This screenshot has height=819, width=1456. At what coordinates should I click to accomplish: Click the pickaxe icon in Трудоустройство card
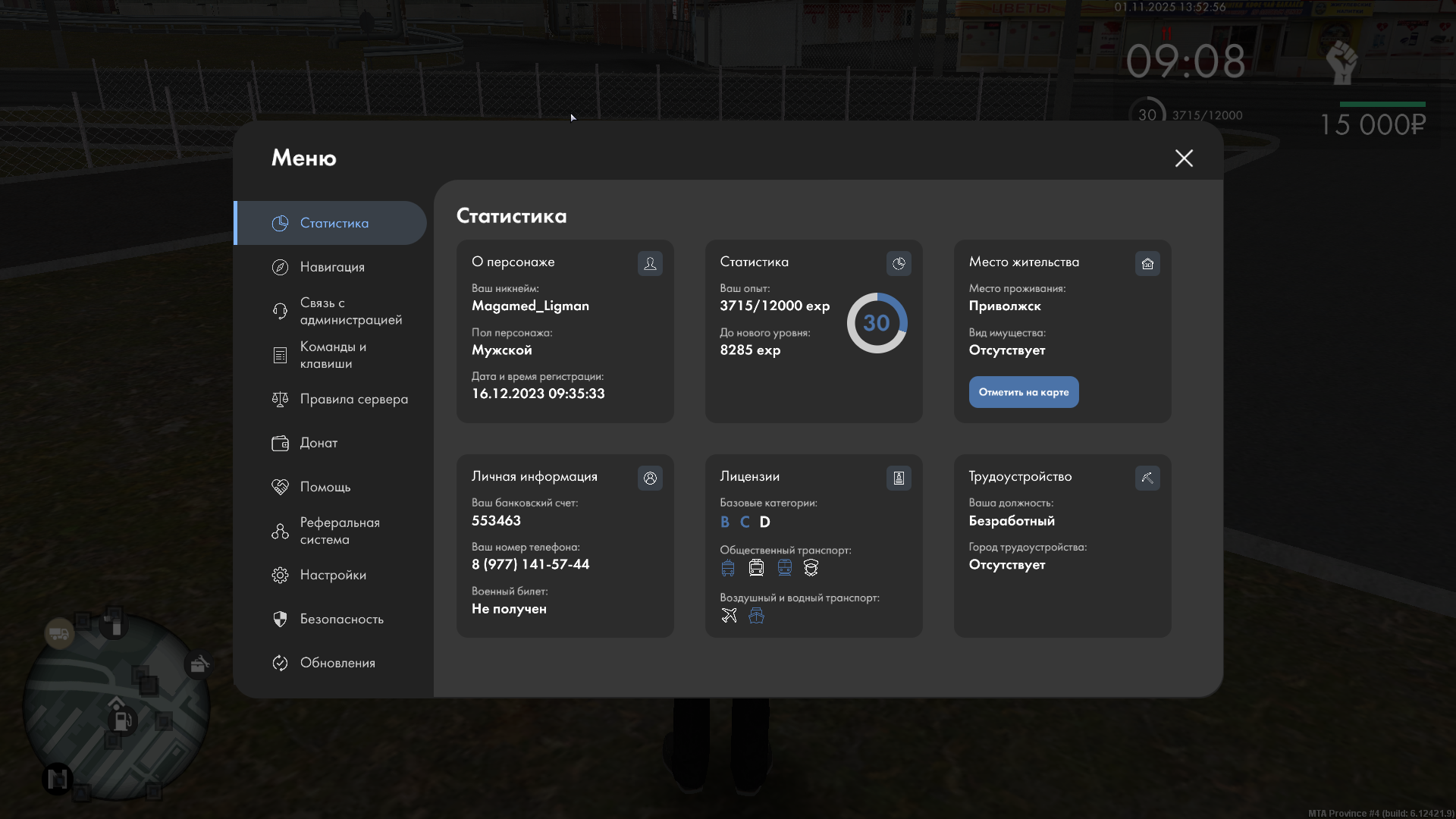click(1147, 478)
